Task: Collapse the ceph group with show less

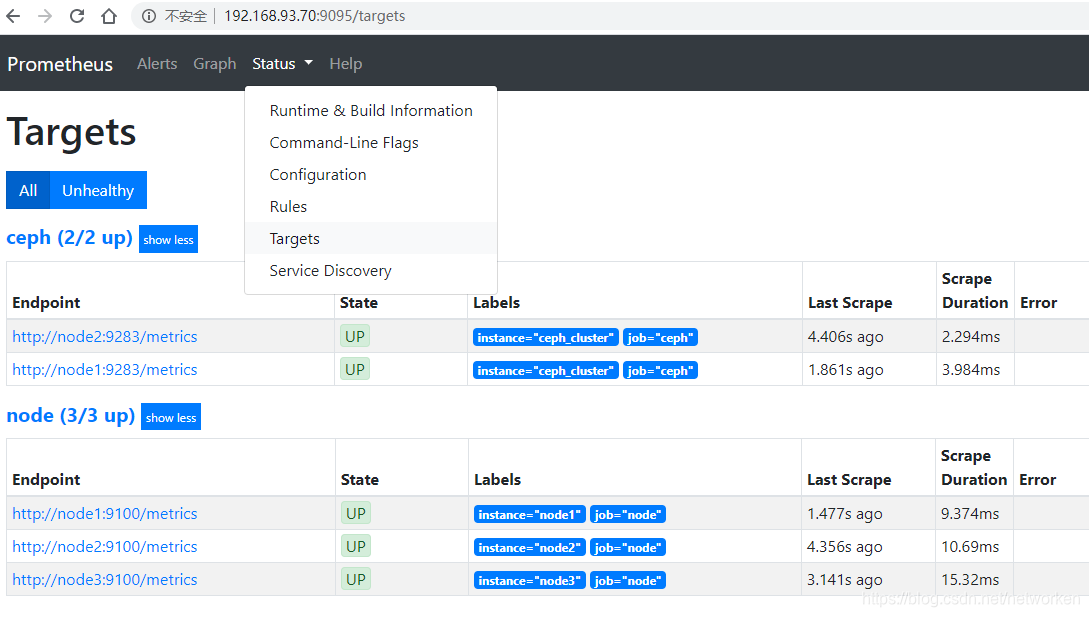Action: click(168, 240)
